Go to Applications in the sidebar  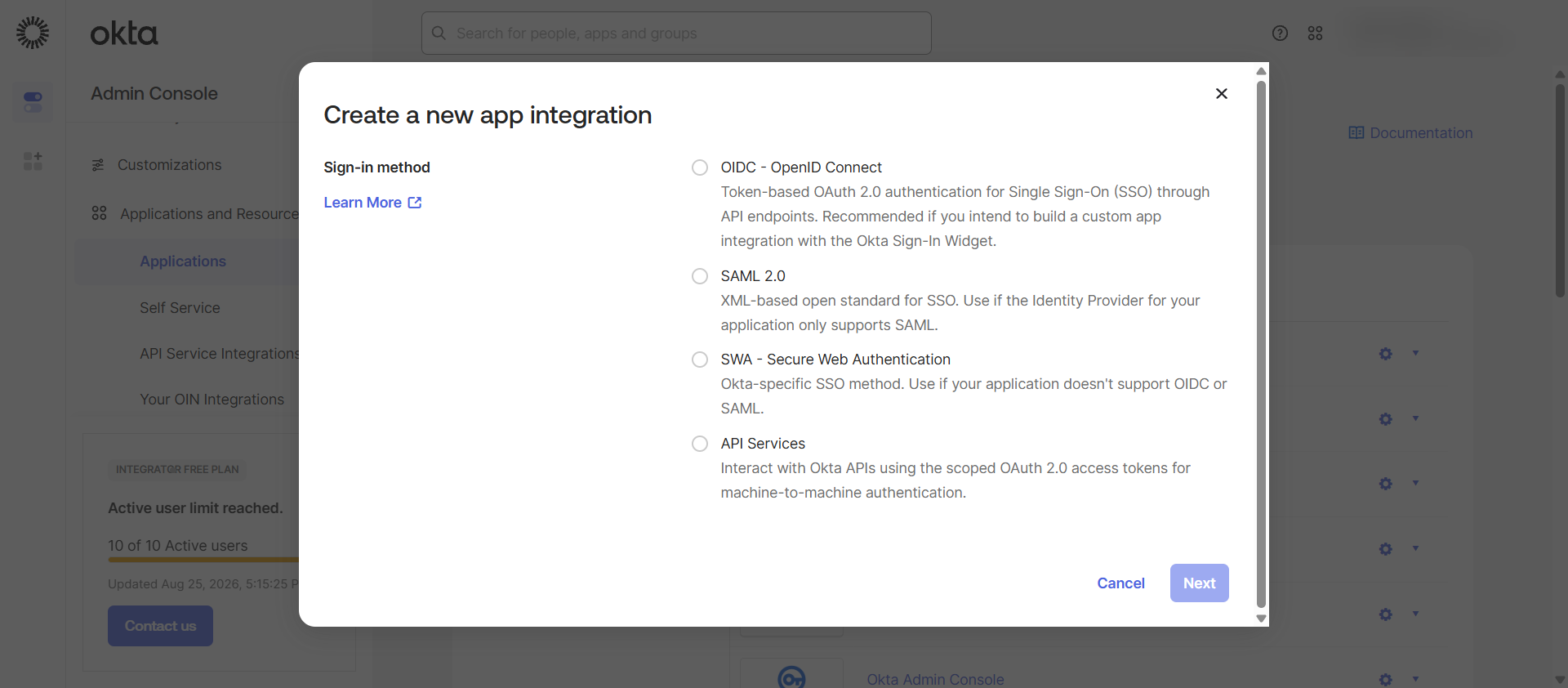(183, 261)
